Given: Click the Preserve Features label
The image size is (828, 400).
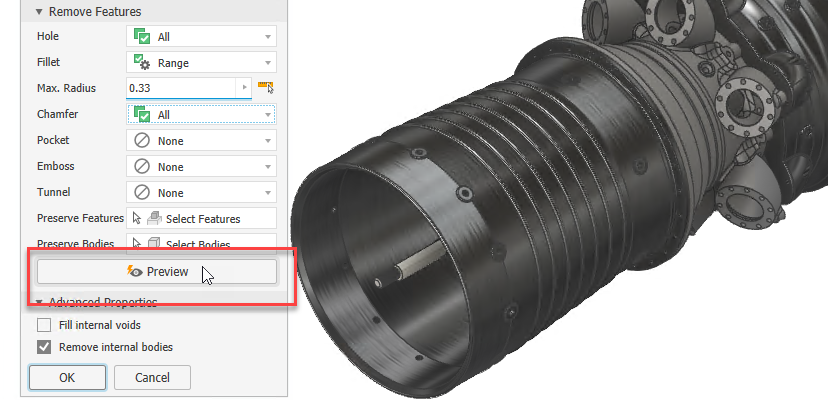Looking at the screenshot, I should [80, 218].
